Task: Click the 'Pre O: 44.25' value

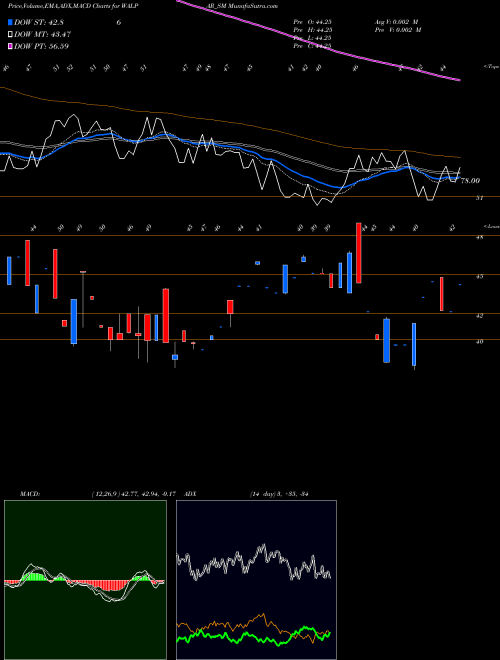Action: [312, 22]
